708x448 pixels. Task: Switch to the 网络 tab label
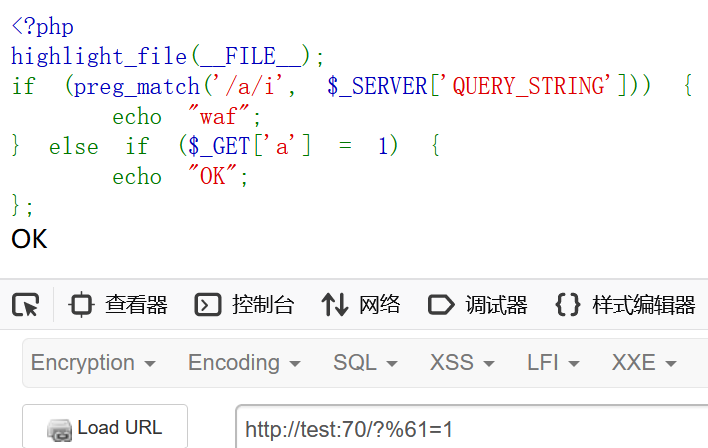(380, 305)
